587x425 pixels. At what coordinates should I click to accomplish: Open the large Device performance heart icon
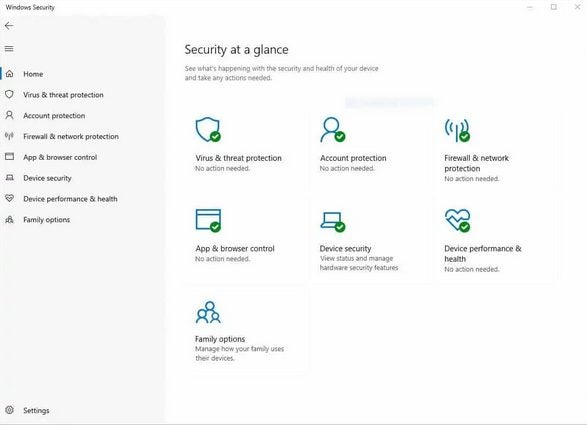[x=457, y=221]
